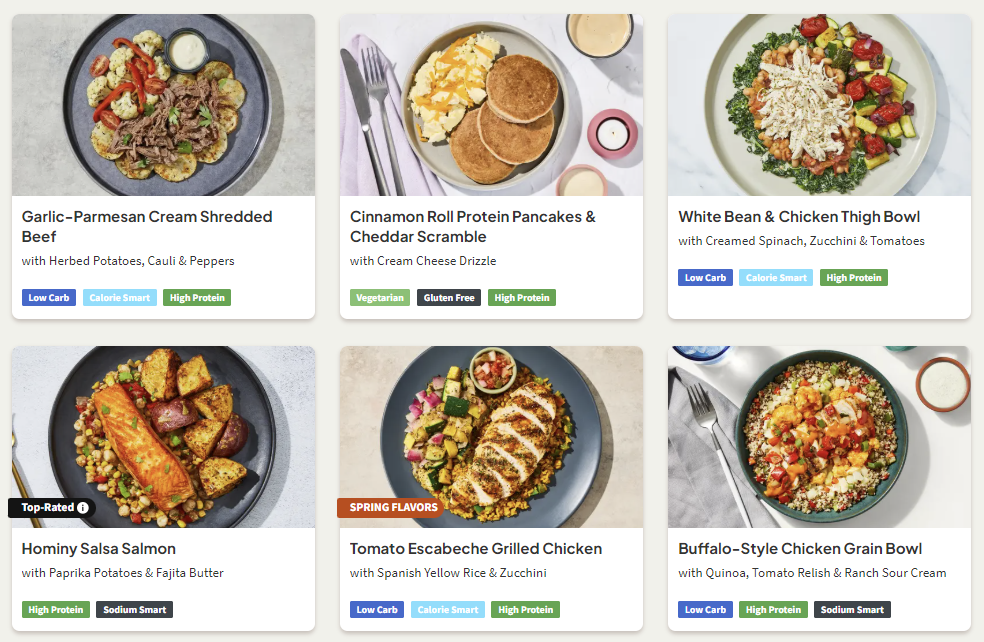Click the Top-Rated badge on salmon
984x642 pixels.
[x=46, y=508]
